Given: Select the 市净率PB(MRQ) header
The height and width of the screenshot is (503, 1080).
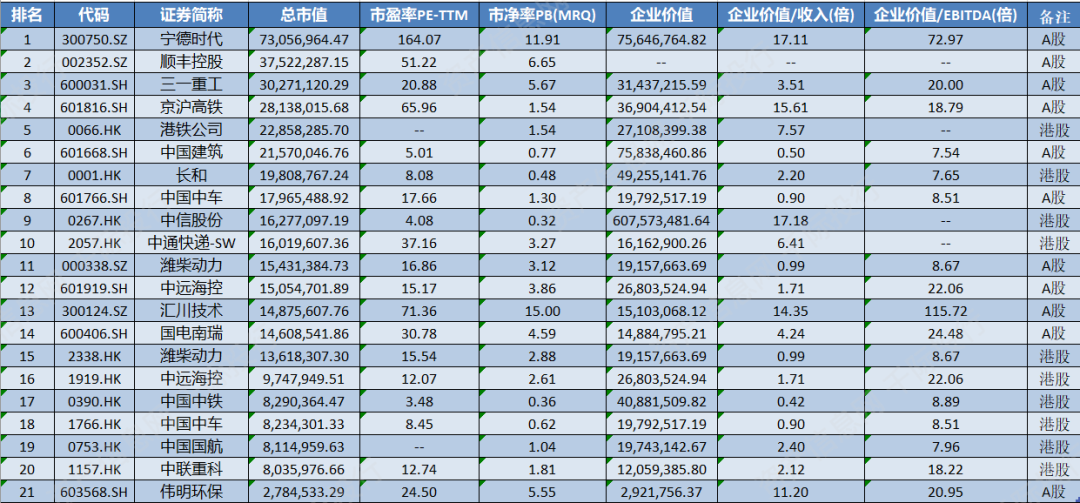Looking at the screenshot, I should pyautogui.click(x=542, y=16).
